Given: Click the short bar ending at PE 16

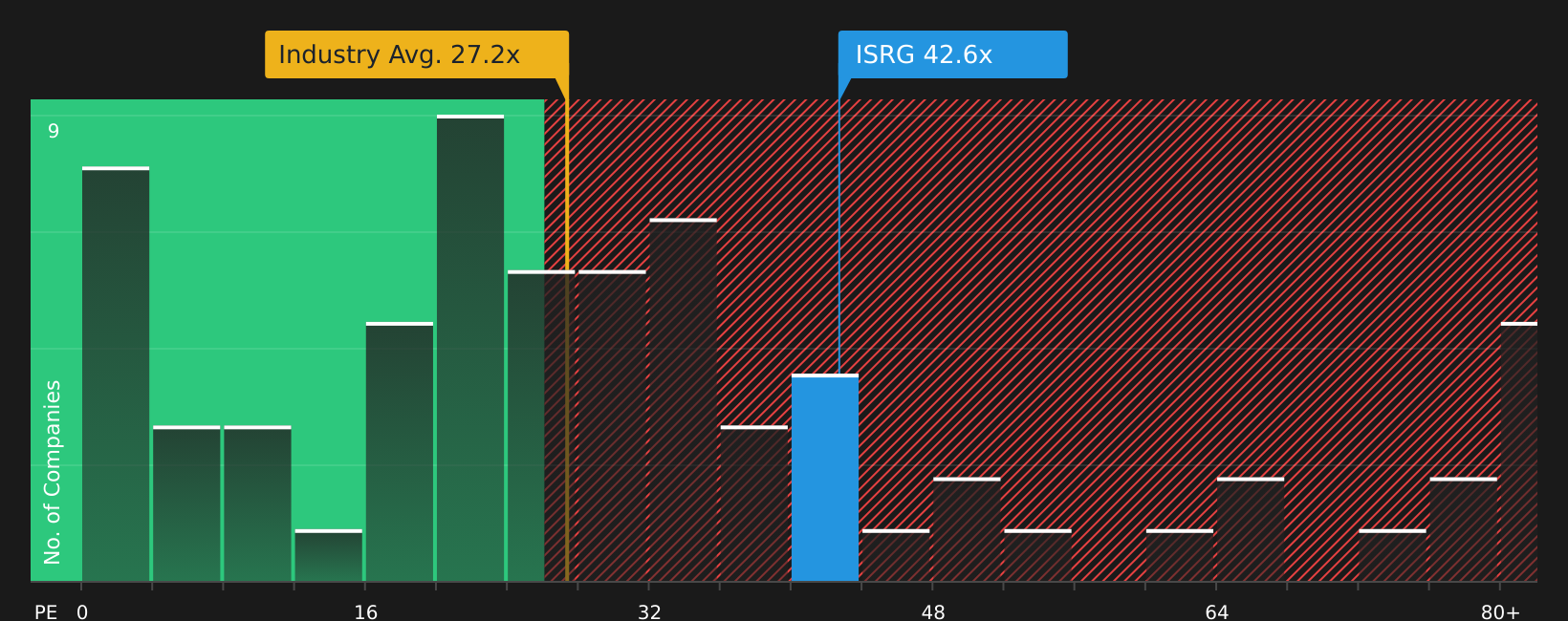Looking at the screenshot, I should click(x=329, y=555).
